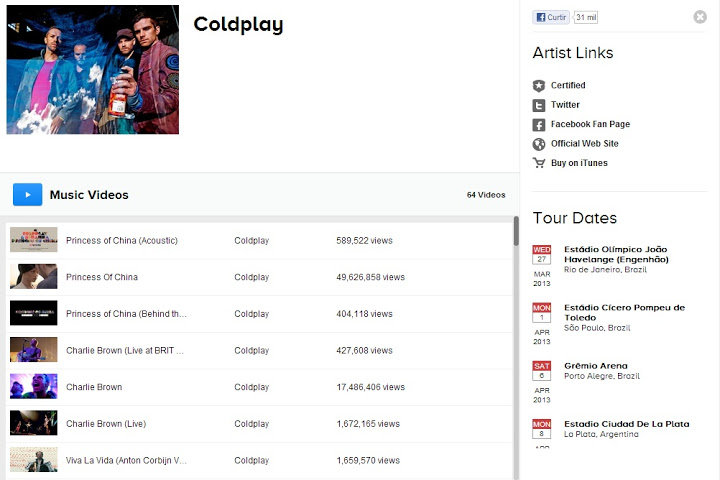Click the Twitter icon in Artist Links
The width and height of the screenshot is (720, 480).
coord(539,105)
